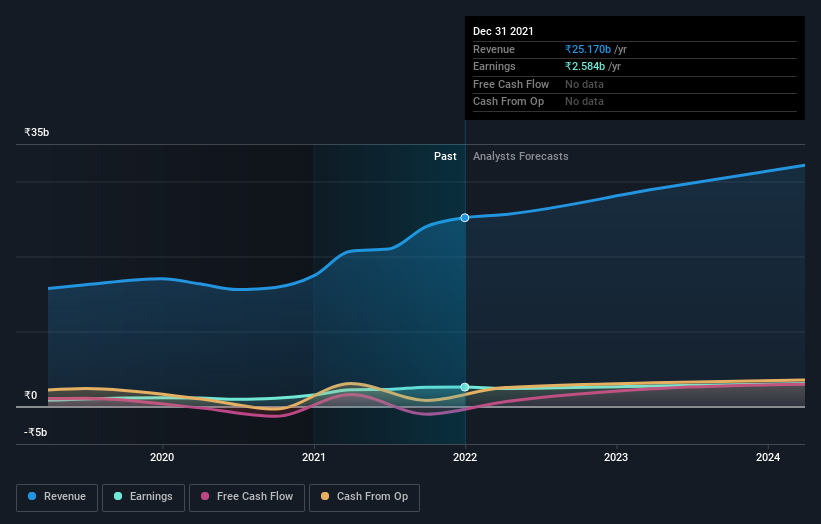Click the blue Revenue legend dot
Image resolution: width=821 pixels, height=524 pixels.
(32, 496)
